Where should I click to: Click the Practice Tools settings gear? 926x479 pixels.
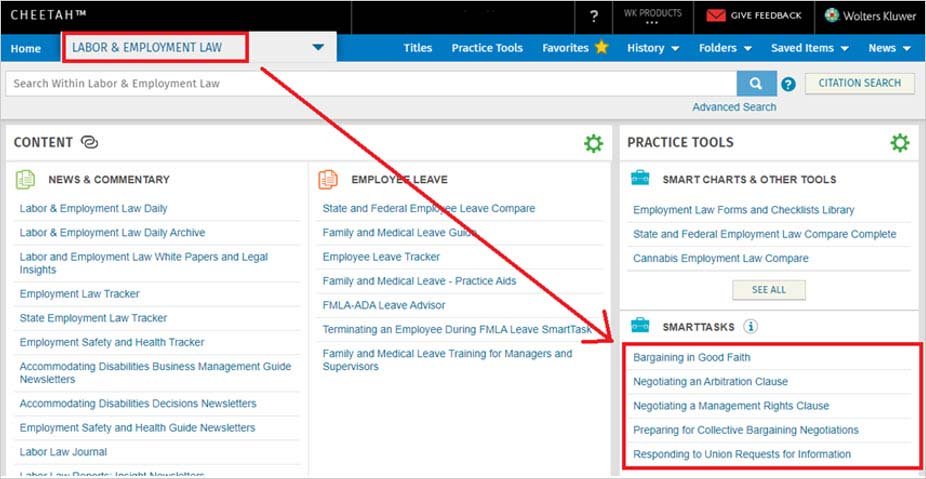tap(900, 143)
